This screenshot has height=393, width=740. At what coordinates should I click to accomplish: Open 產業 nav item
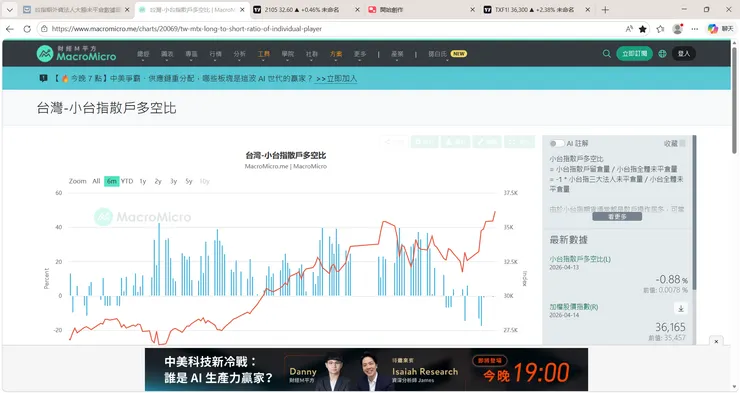pos(397,54)
